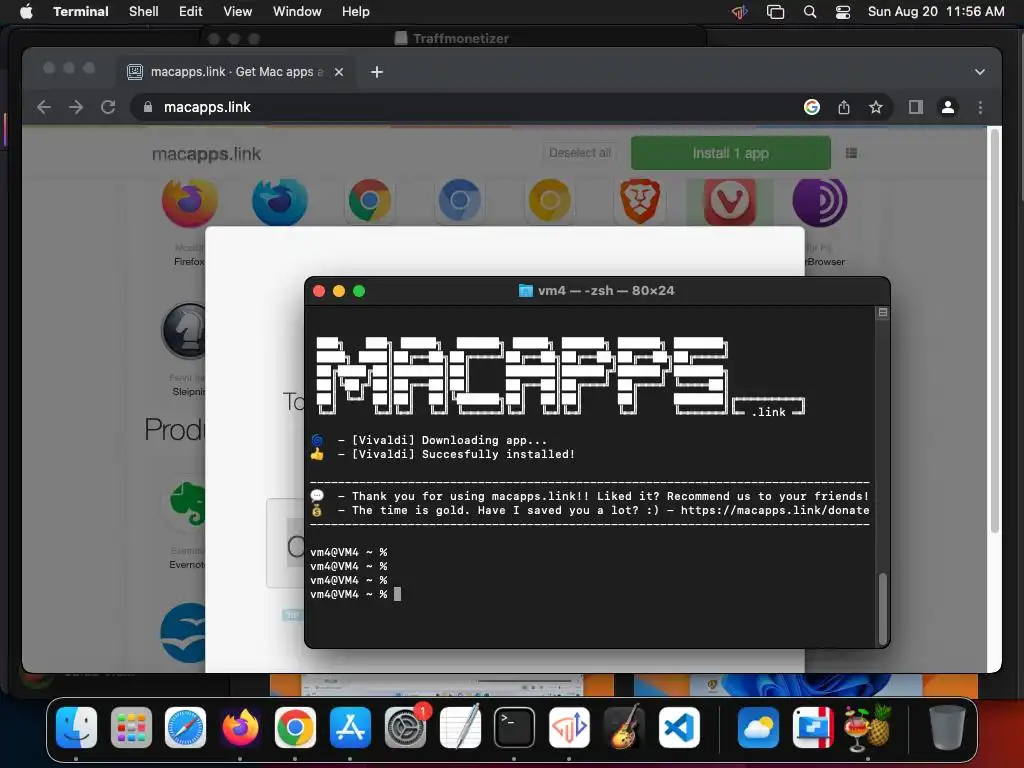The image size is (1024, 768).
Task: Open Visual Studio Code from the dock
Action: coord(679,727)
